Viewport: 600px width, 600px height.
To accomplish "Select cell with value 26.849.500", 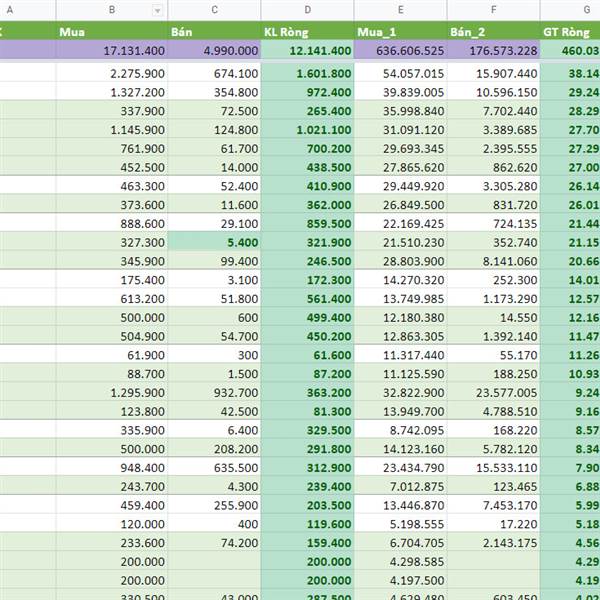I will click(401, 204).
